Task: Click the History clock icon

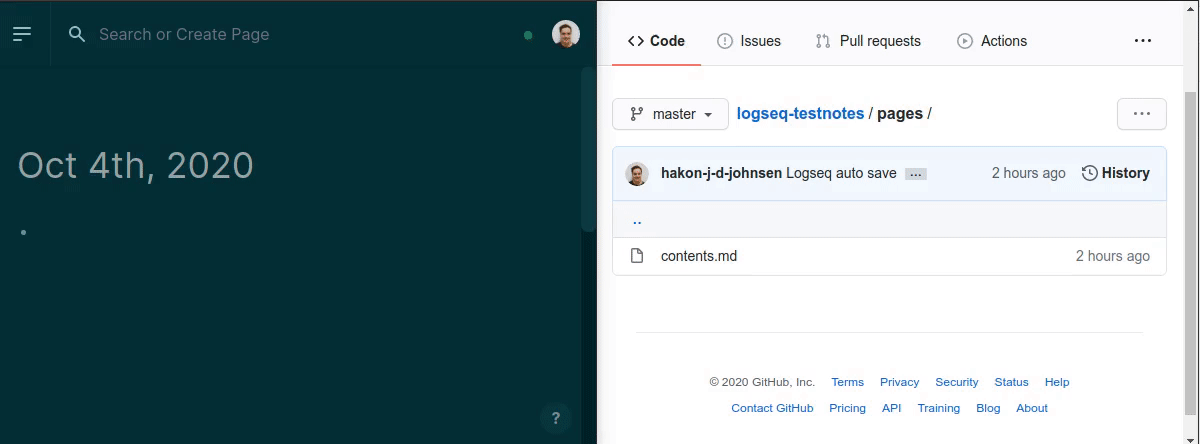Action: pos(1090,173)
